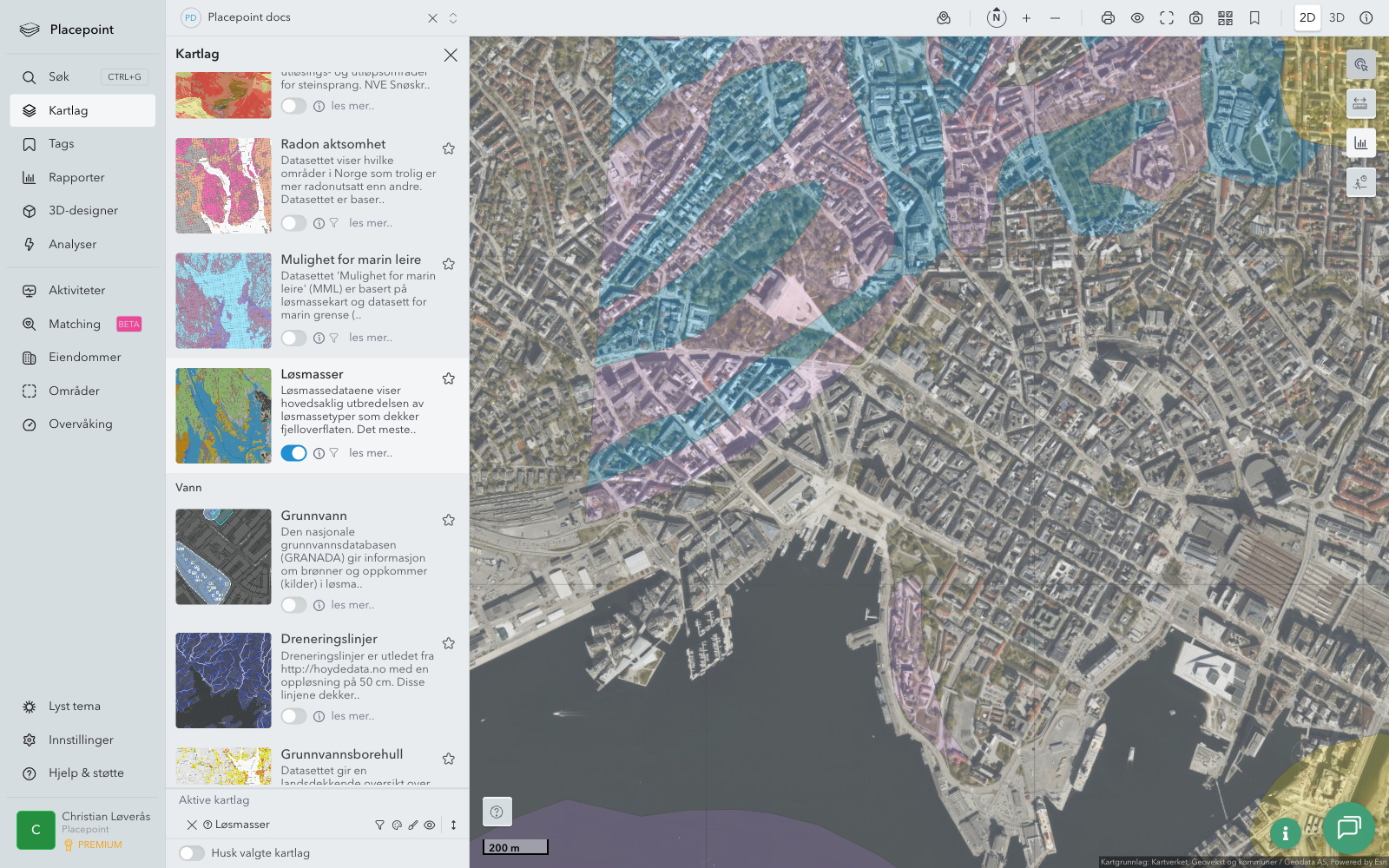1389x868 pixels.
Task: Open filter on active Løsmasser layer
Action: coord(379,825)
